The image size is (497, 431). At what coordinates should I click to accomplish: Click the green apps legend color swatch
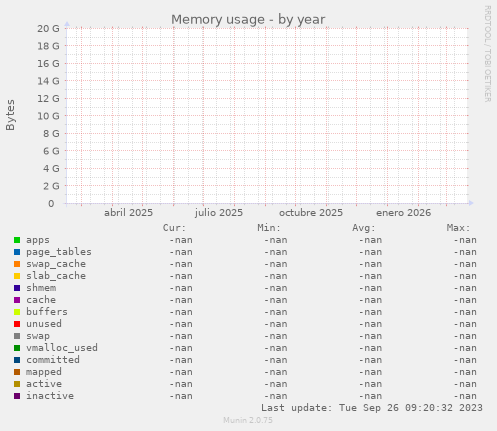pyautogui.click(x=17, y=240)
